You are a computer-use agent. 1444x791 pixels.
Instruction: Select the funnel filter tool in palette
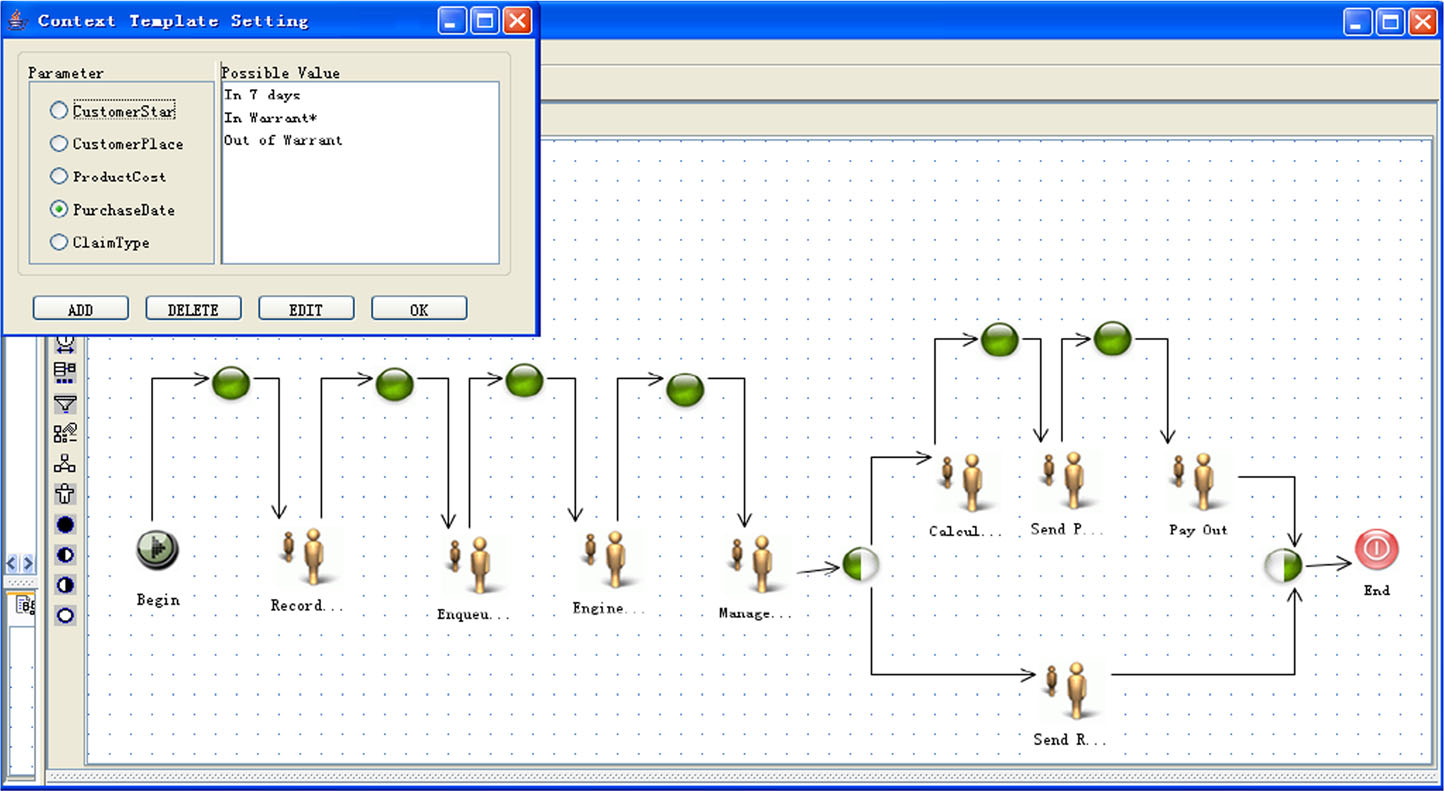(x=65, y=403)
